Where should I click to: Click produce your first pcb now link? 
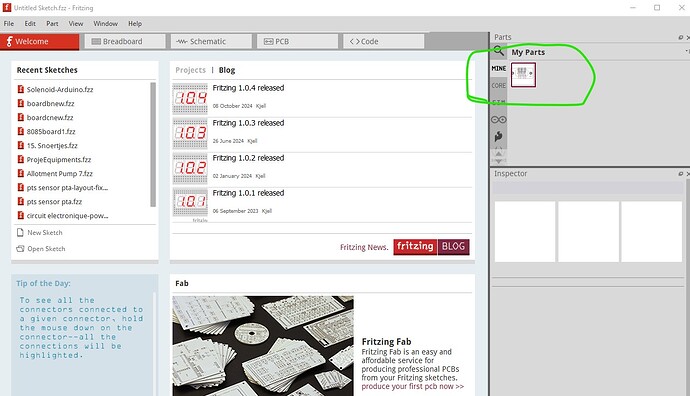[413, 386]
